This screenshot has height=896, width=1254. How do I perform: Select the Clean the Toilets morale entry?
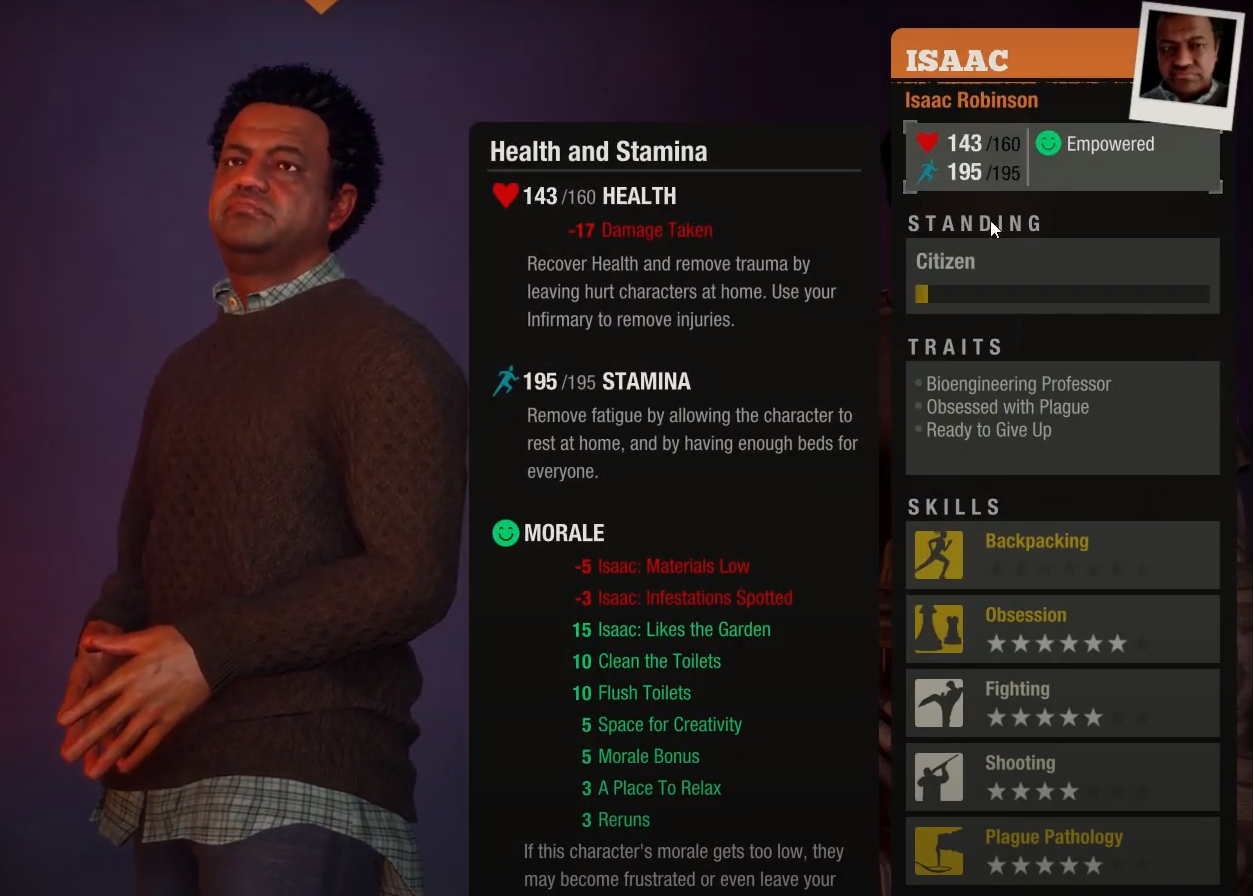(646, 661)
